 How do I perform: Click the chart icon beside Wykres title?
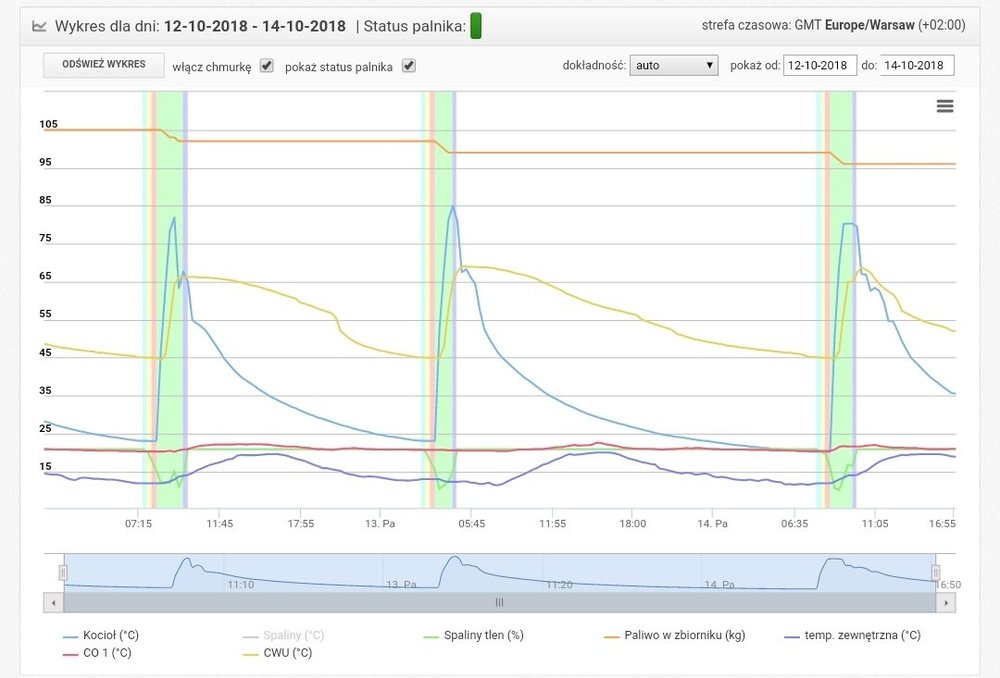click(x=39, y=26)
